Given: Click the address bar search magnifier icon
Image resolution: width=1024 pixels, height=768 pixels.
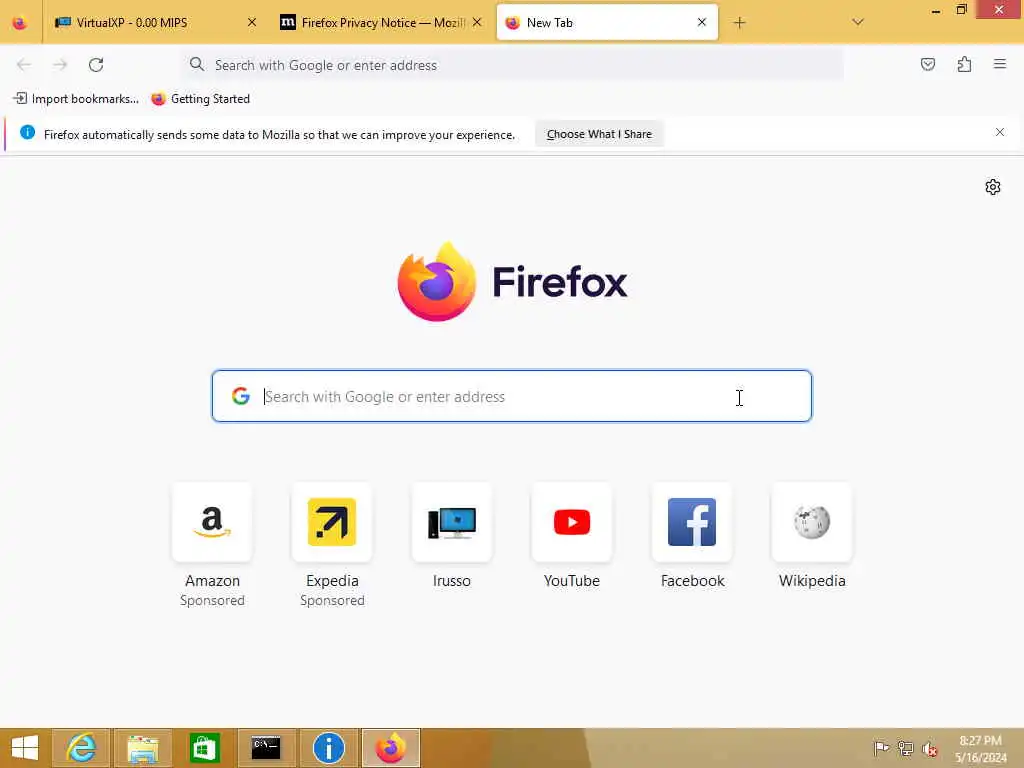Looking at the screenshot, I should click(197, 65).
